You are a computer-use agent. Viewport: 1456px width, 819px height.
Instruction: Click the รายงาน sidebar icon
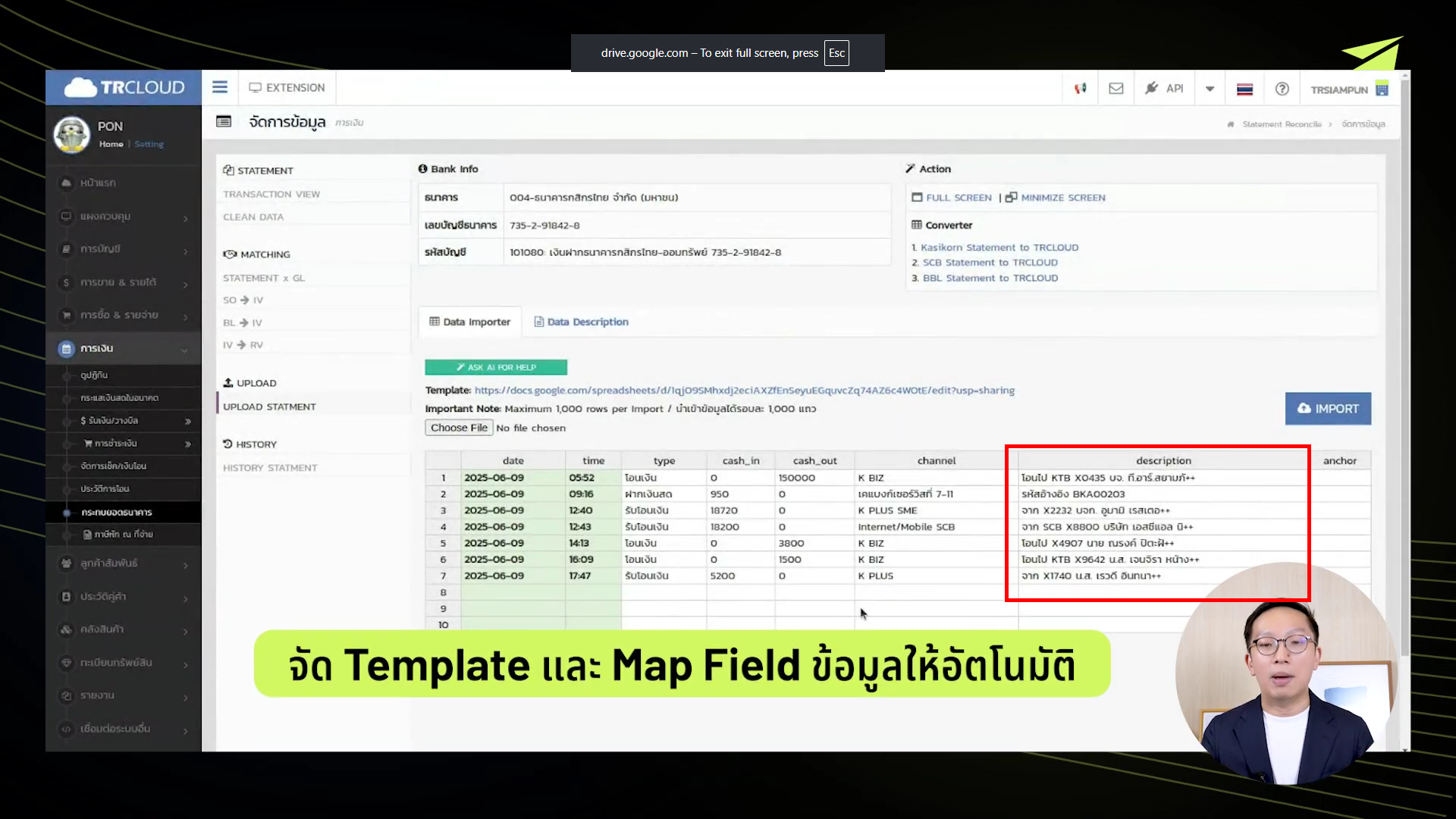[66, 695]
